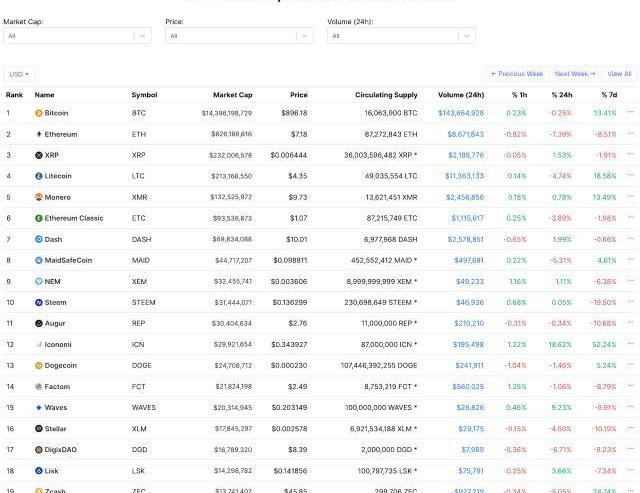Click the Waves logo icon
Viewport: 640px width, 493px height.
pos(39,407)
